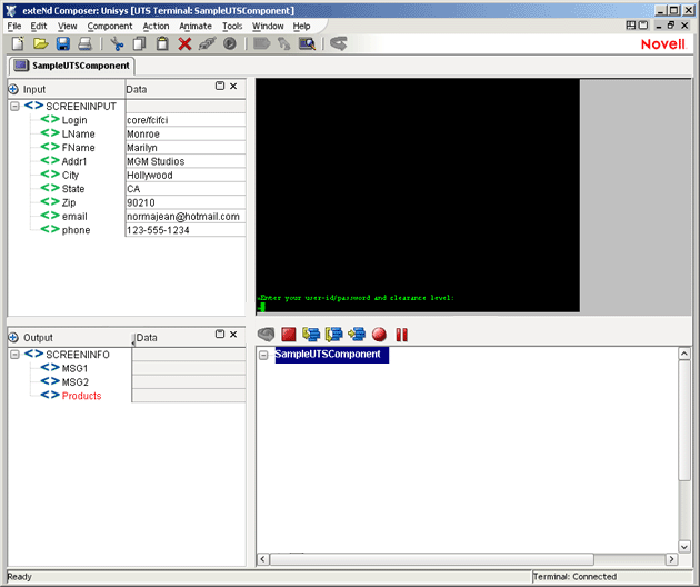The width and height of the screenshot is (700, 587).
Task: Open a file with the folder icon
Action: [x=40, y=44]
